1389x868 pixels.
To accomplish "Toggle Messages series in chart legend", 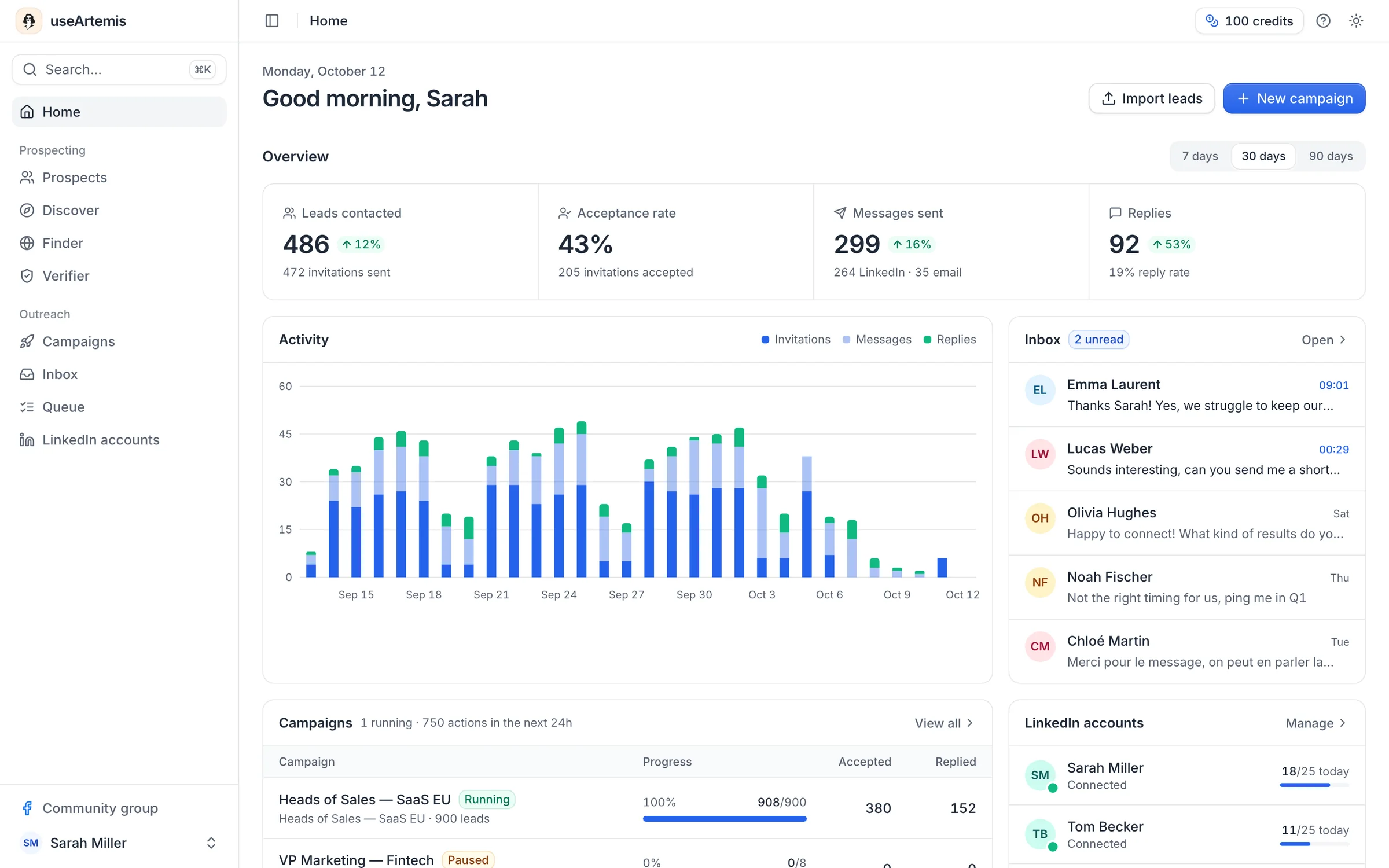I will (x=877, y=340).
